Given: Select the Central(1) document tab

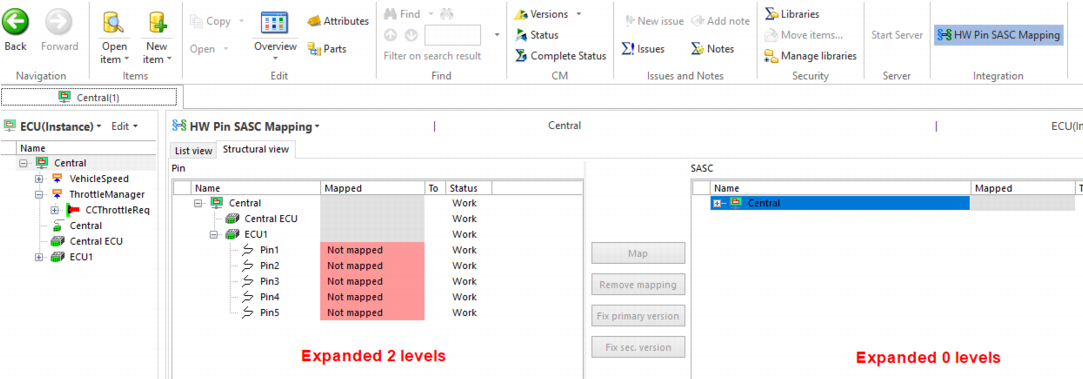Looking at the screenshot, I should click(x=89, y=97).
